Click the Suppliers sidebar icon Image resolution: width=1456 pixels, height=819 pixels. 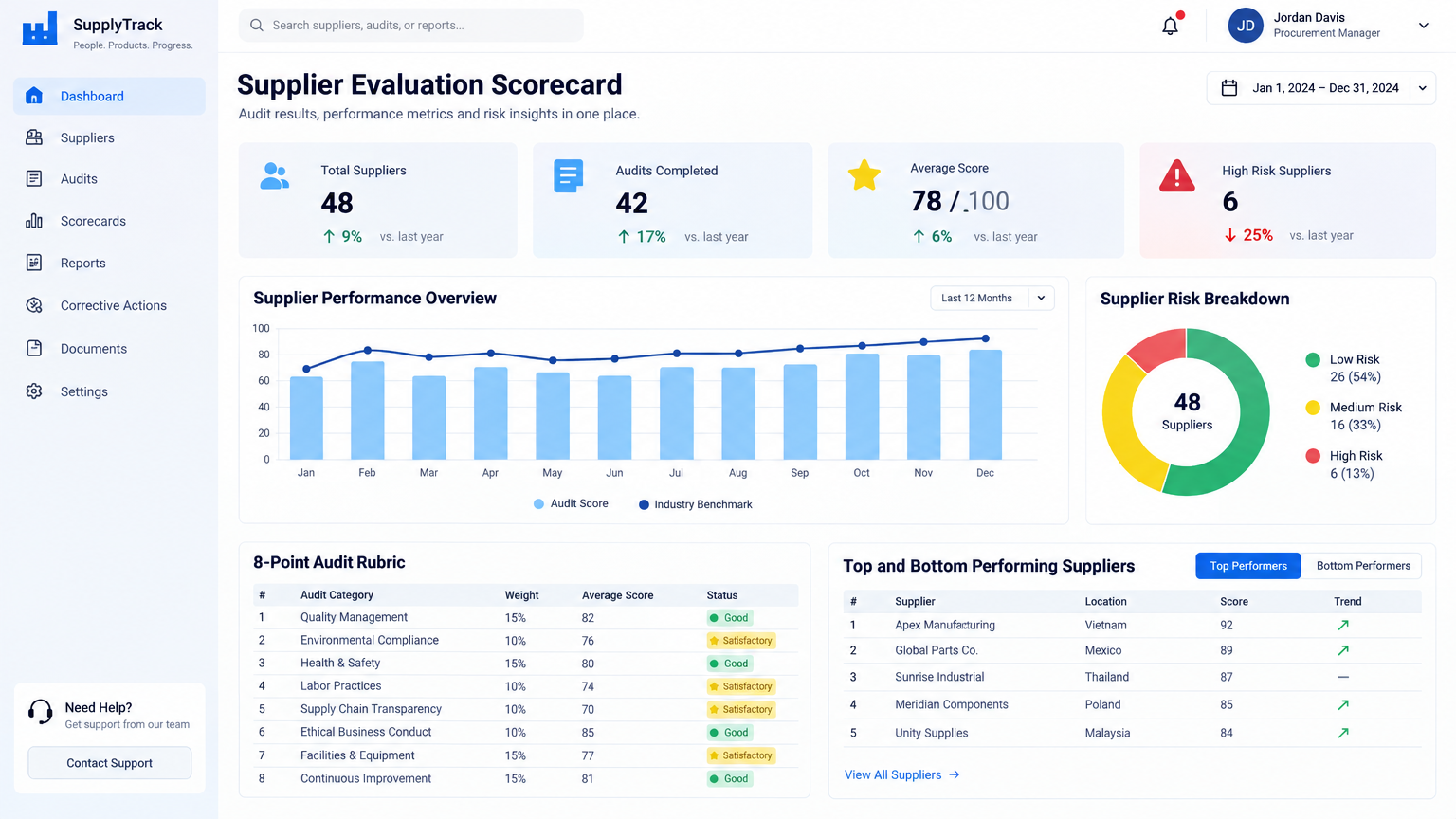(34, 137)
